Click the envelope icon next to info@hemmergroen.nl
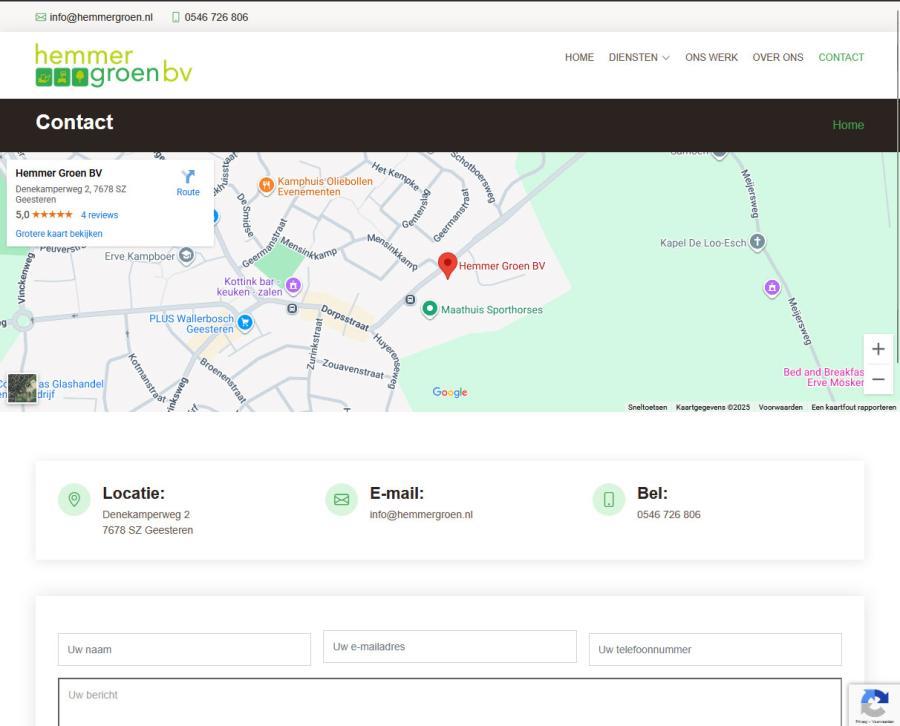Screen dimensions: 900x726 click(38, 16)
